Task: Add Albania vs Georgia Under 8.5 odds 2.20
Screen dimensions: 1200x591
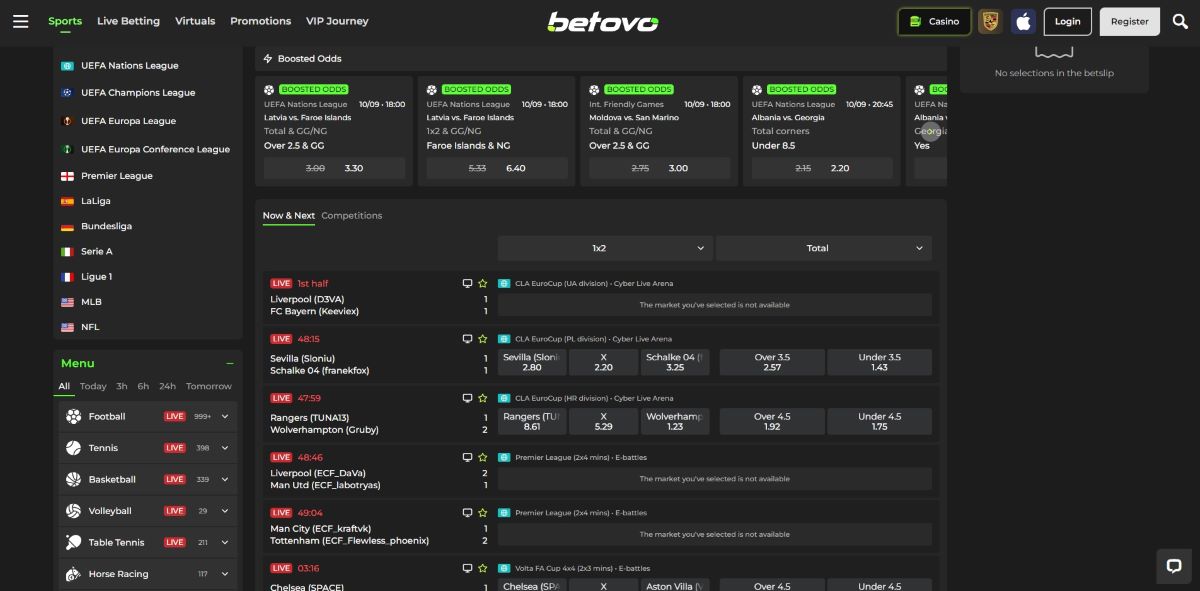Action: click(822, 168)
